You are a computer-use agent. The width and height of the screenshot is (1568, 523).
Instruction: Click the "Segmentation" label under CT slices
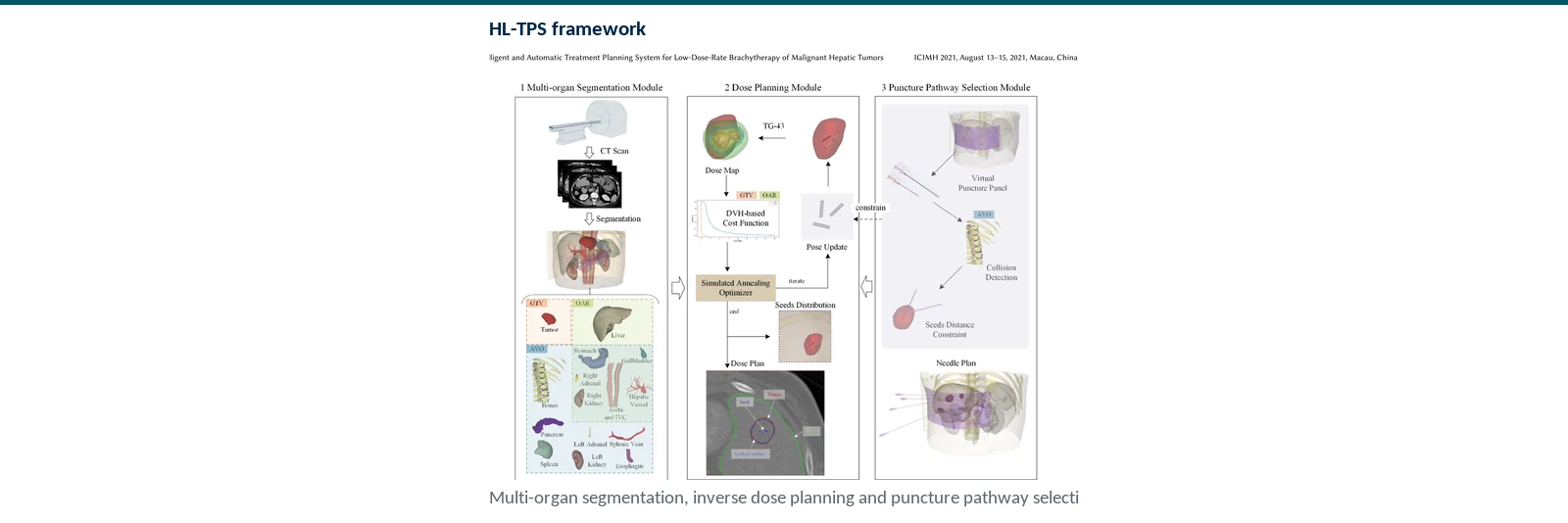tap(618, 218)
